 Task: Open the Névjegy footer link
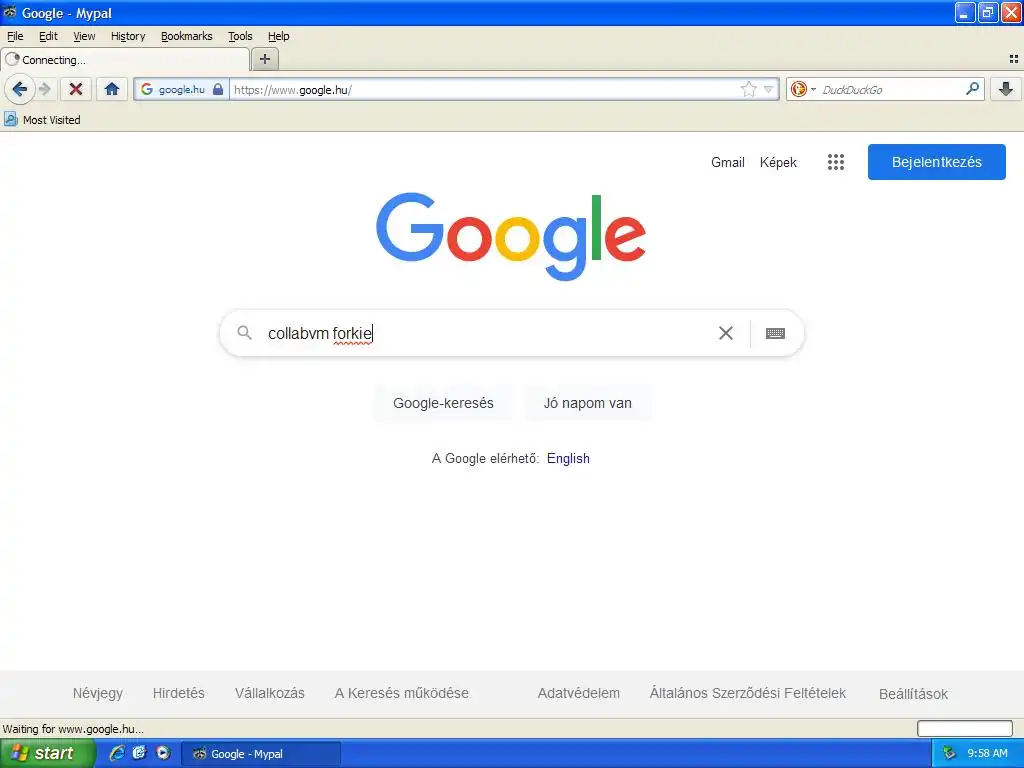point(98,693)
